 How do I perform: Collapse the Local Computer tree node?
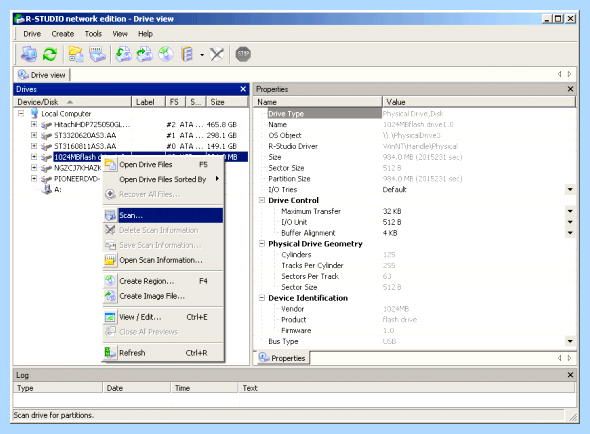(21, 113)
